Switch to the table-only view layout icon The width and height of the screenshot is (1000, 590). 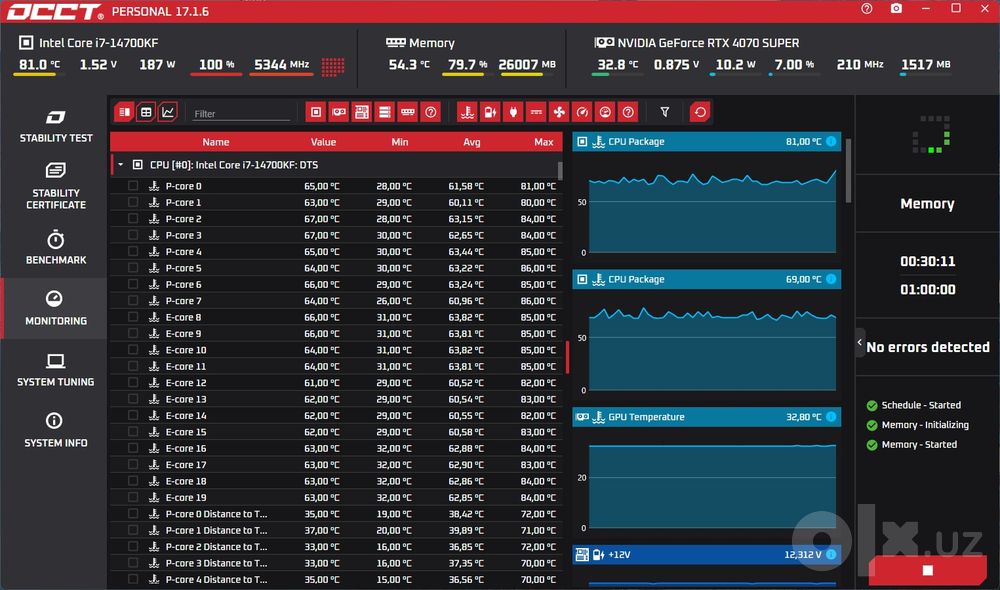(146, 112)
